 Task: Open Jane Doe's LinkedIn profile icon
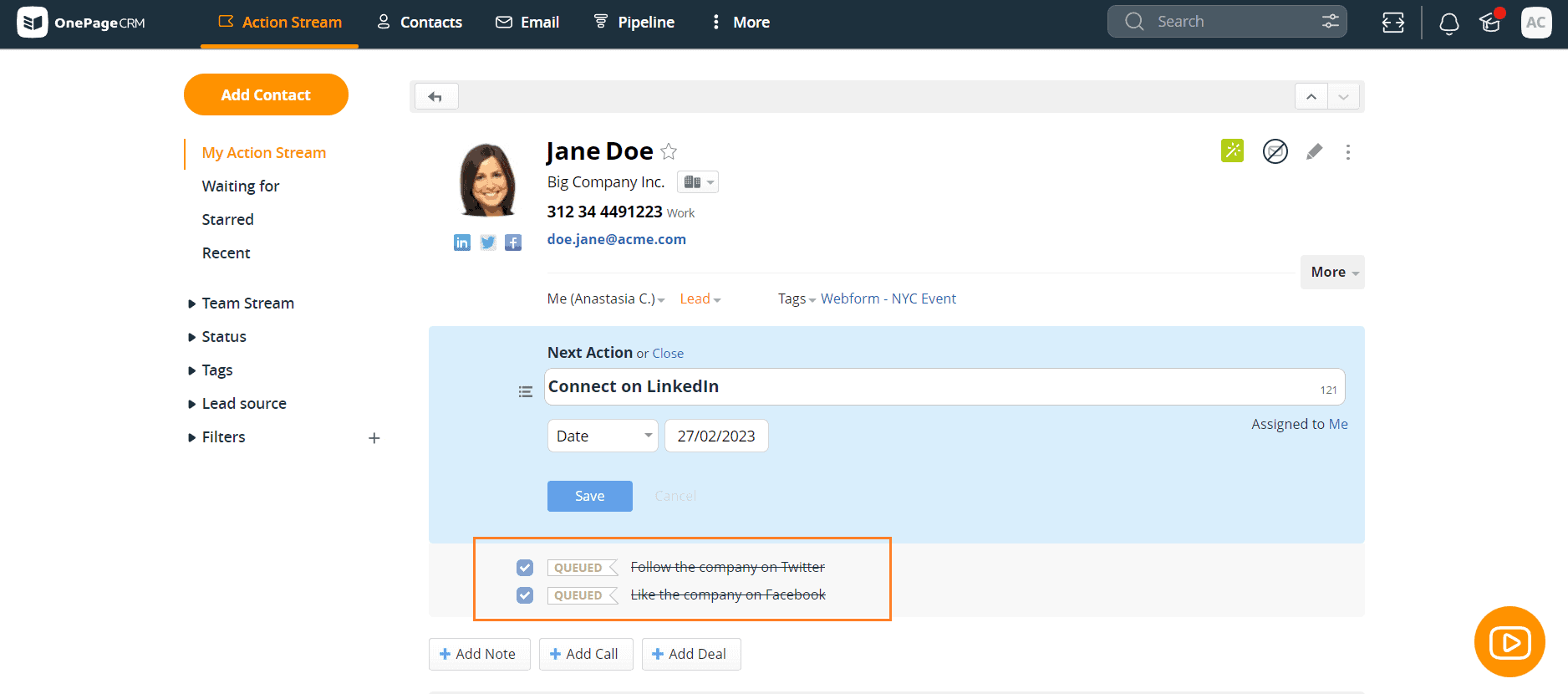tap(462, 242)
